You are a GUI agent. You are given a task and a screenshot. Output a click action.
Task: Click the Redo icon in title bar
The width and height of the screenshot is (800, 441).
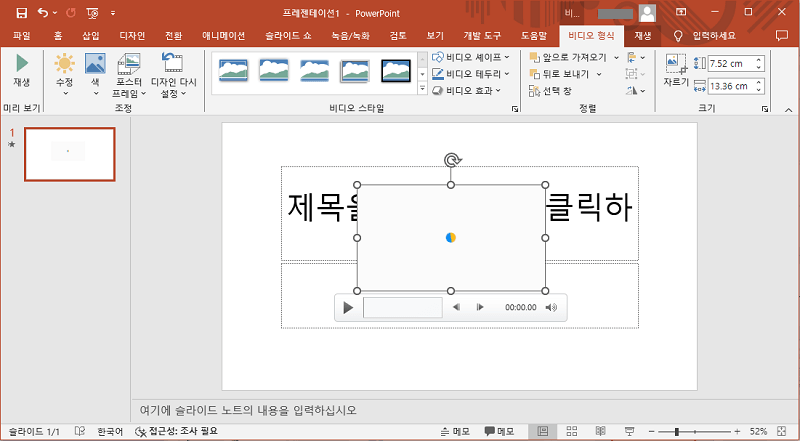click(x=70, y=13)
